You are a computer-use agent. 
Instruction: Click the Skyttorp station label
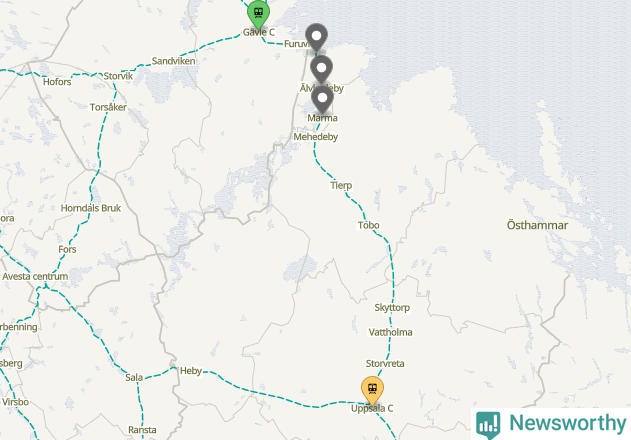coord(392,308)
